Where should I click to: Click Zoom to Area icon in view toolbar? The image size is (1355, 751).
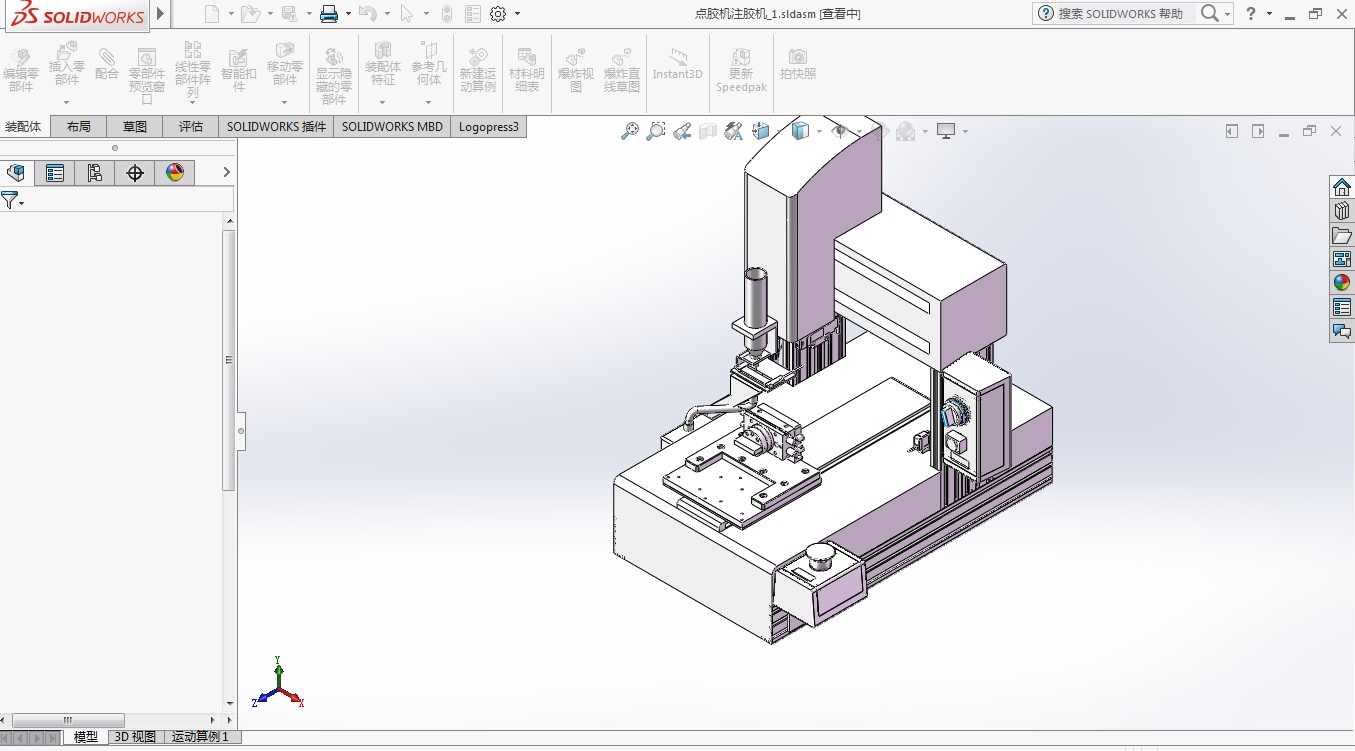(655, 131)
